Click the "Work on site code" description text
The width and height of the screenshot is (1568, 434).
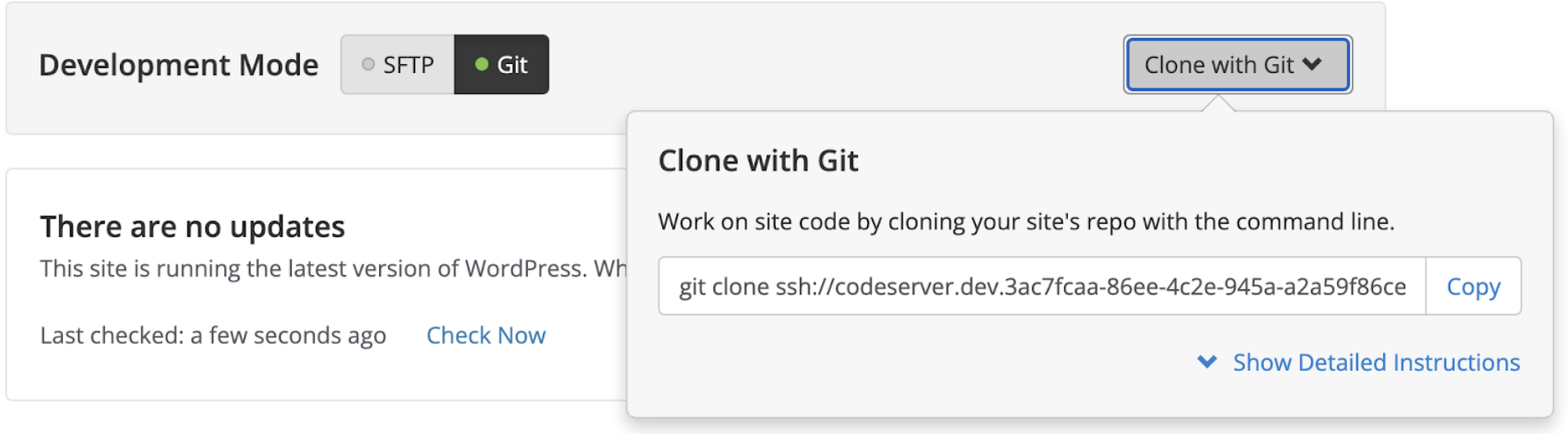click(1025, 222)
